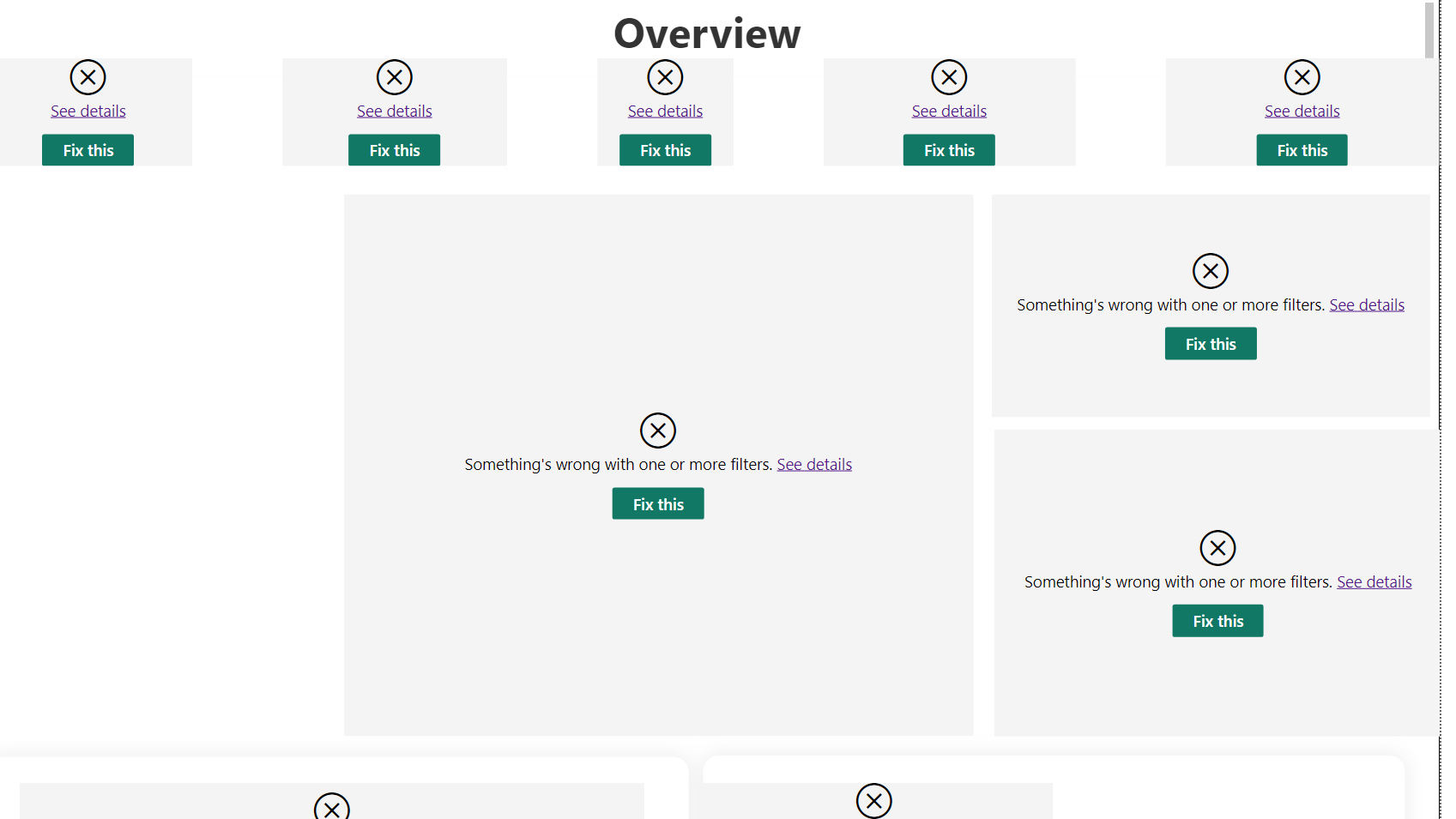This screenshot has width=1456, height=819.
Task: Open See details link in the large center visual
Action: click(814, 464)
